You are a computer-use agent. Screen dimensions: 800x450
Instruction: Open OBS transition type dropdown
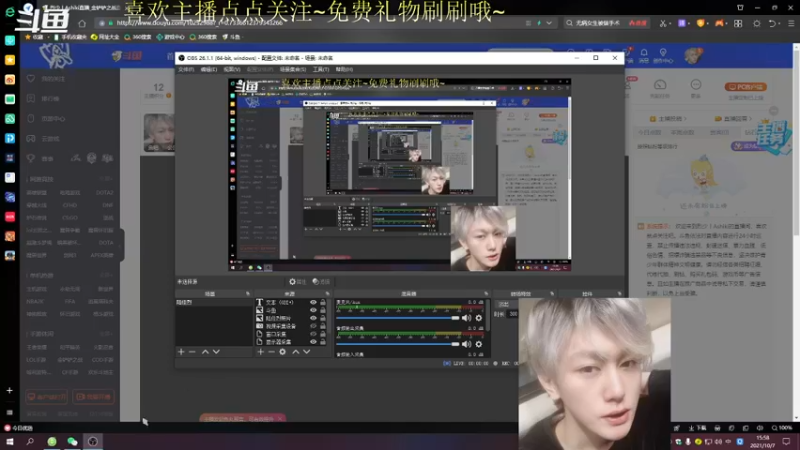click(506, 304)
